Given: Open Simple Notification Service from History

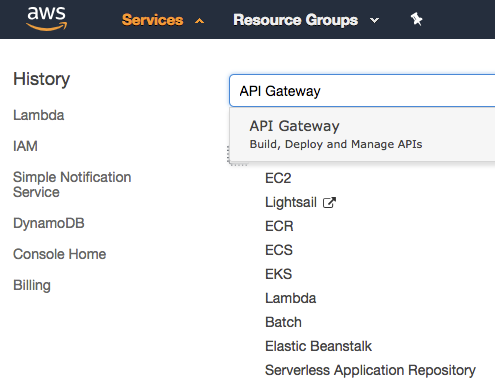Looking at the screenshot, I should pyautogui.click(x=72, y=184).
